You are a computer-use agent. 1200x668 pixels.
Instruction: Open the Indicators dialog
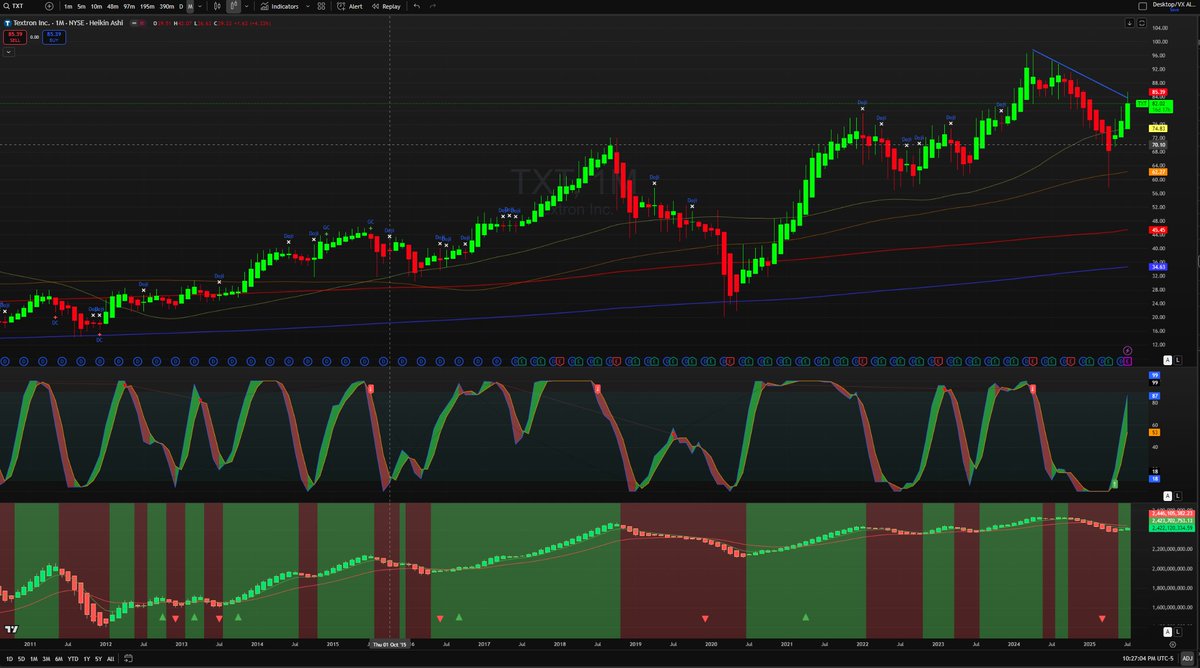(x=279, y=6)
